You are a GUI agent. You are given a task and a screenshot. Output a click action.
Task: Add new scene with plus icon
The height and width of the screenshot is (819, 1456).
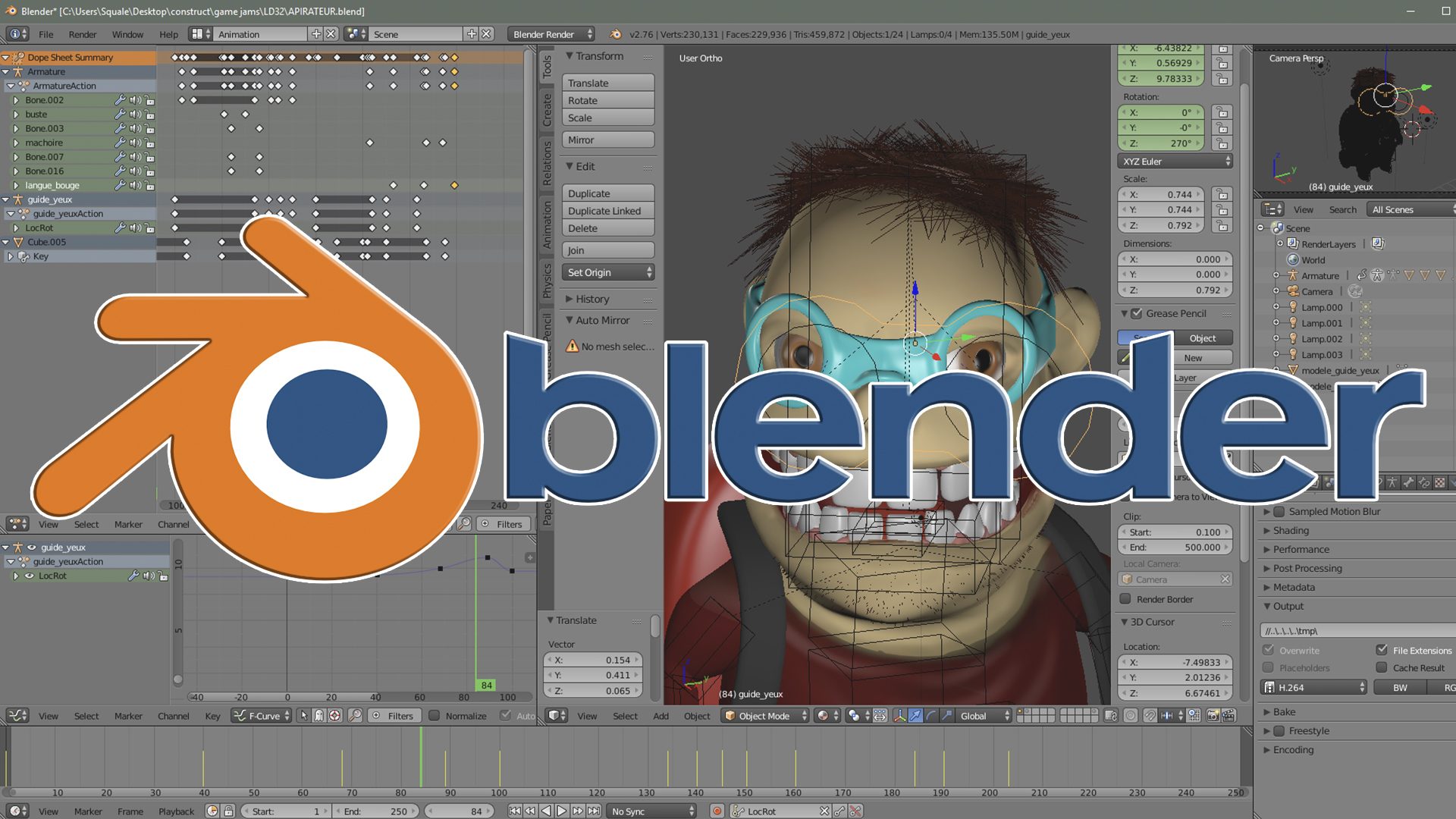pyautogui.click(x=472, y=34)
